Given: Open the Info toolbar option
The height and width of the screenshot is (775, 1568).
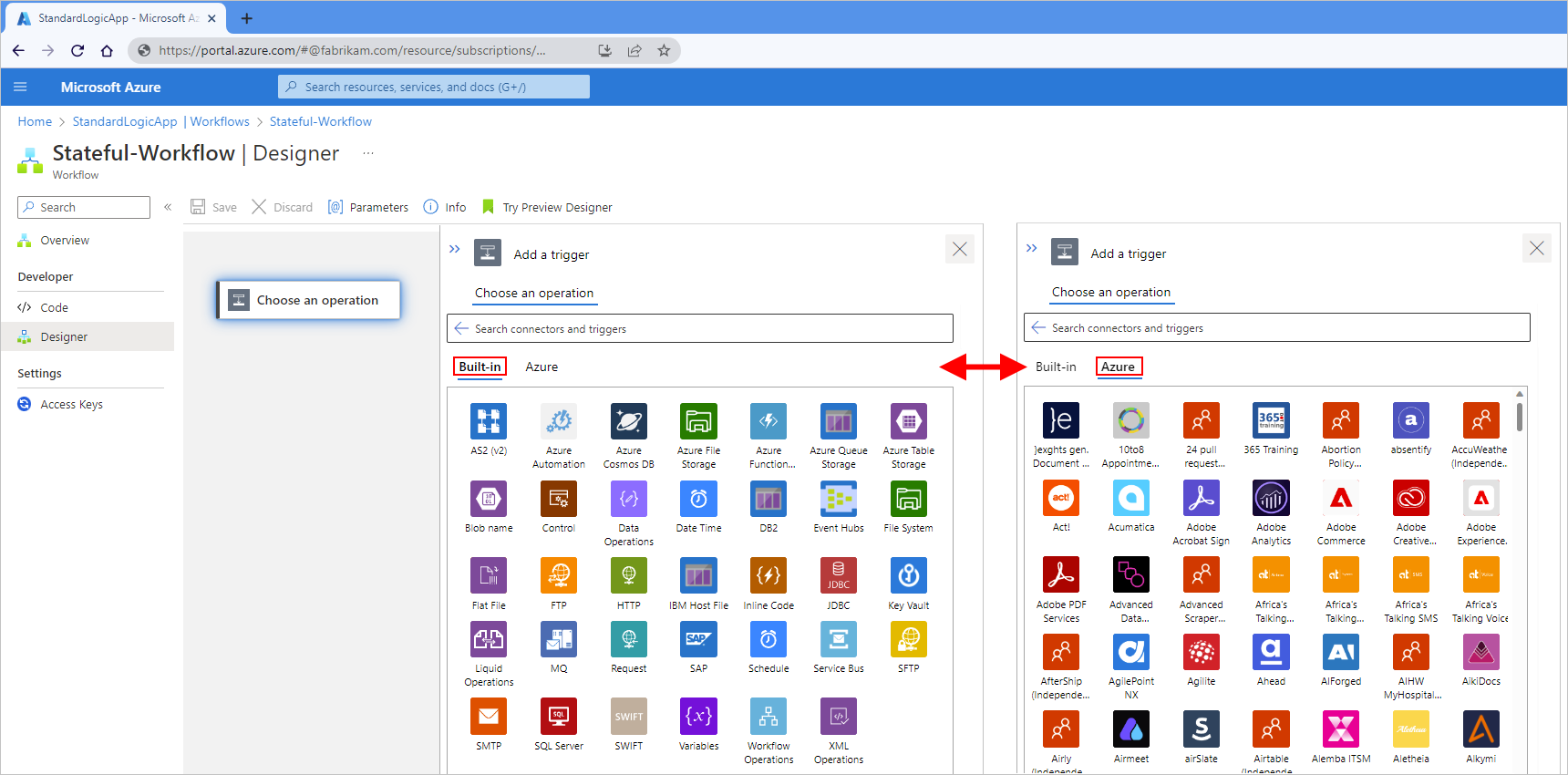Looking at the screenshot, I should pyautogui.click(x=445, y=207).
